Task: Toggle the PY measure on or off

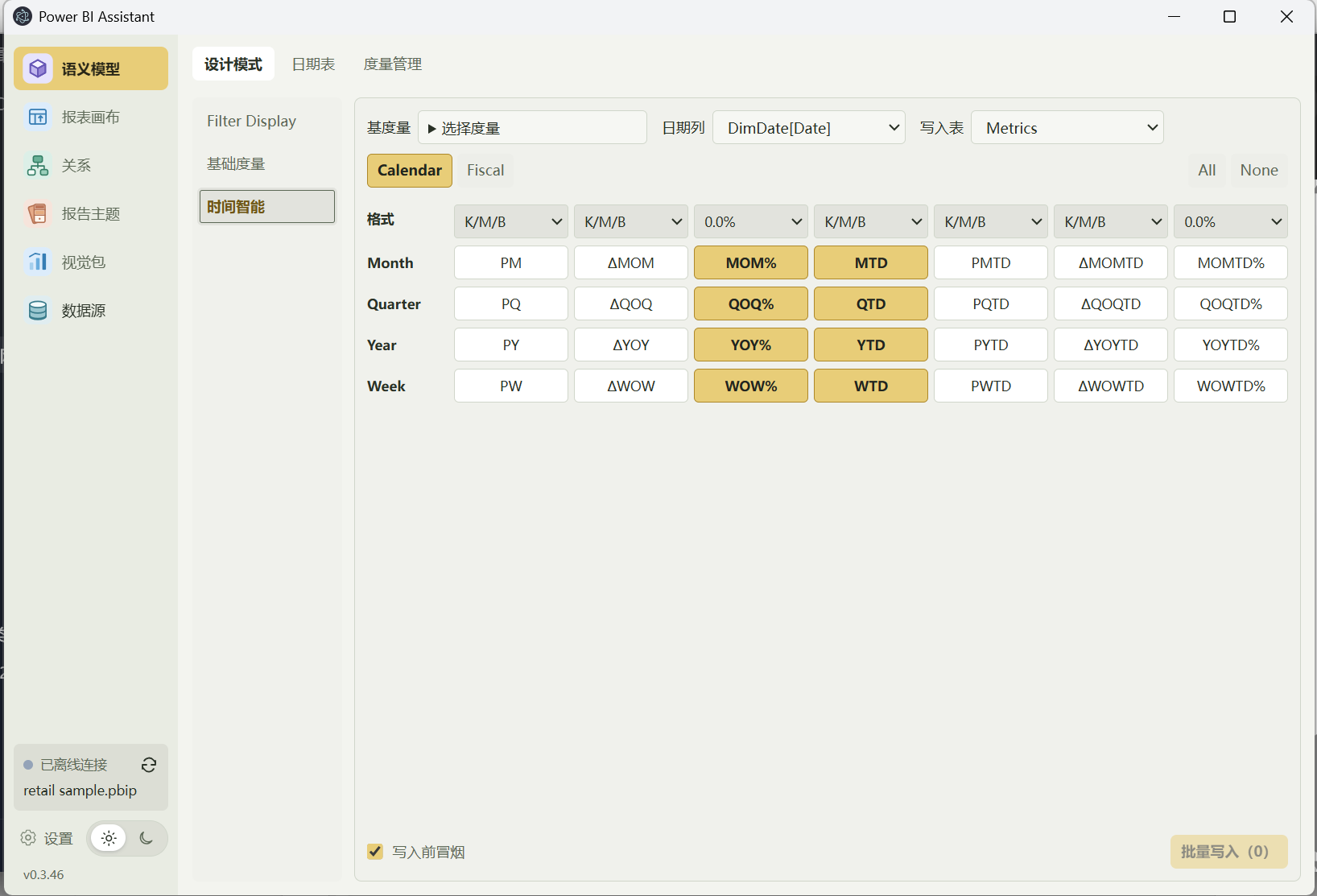Action: point(511,345)
